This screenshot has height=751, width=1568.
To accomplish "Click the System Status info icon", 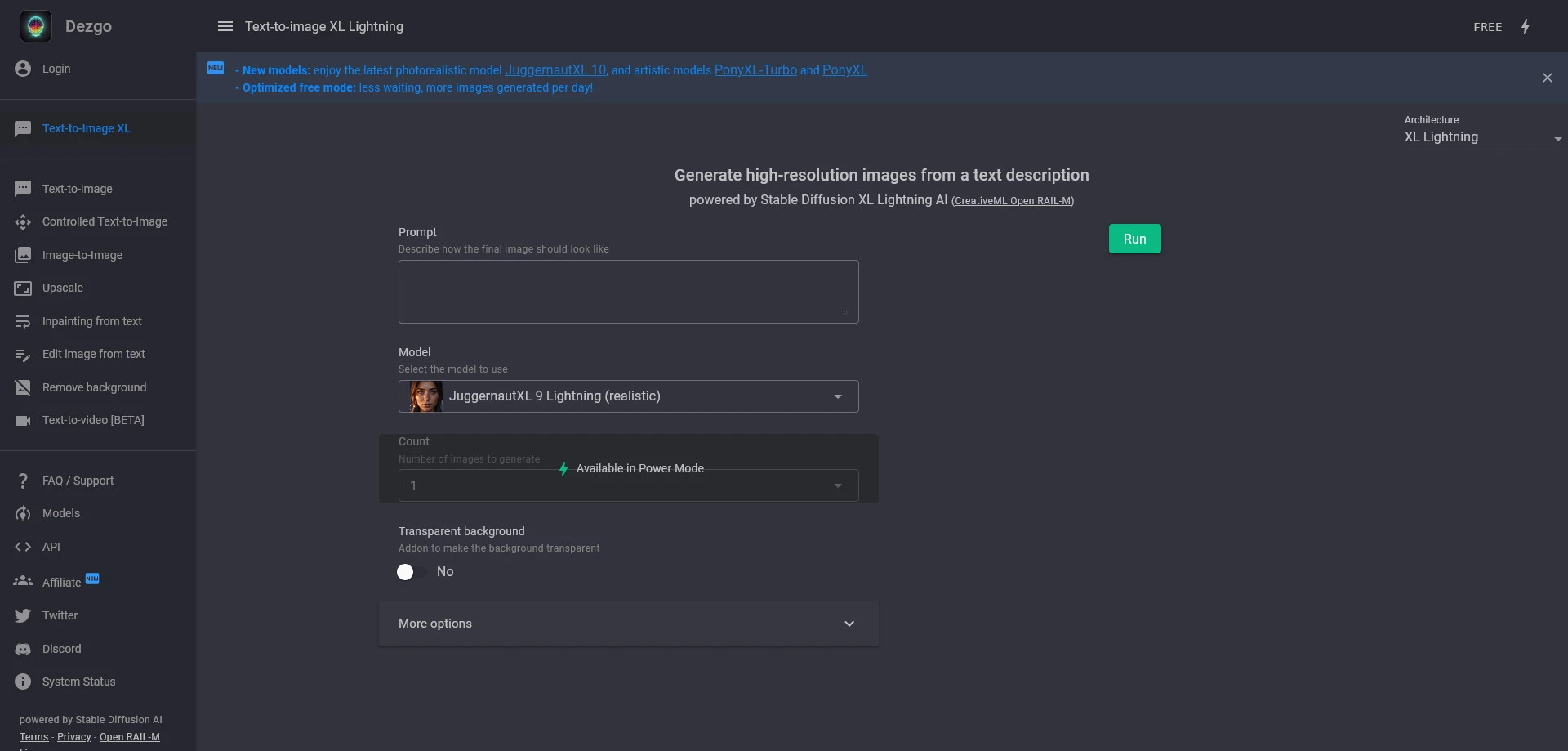I will (x=23, y=682).
